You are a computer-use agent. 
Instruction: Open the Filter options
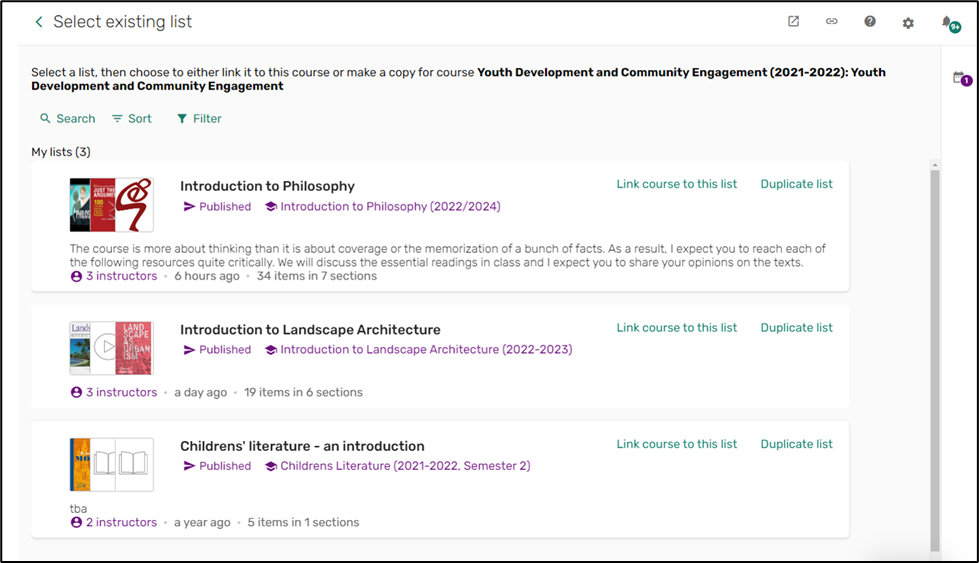[x=199, y=119]
